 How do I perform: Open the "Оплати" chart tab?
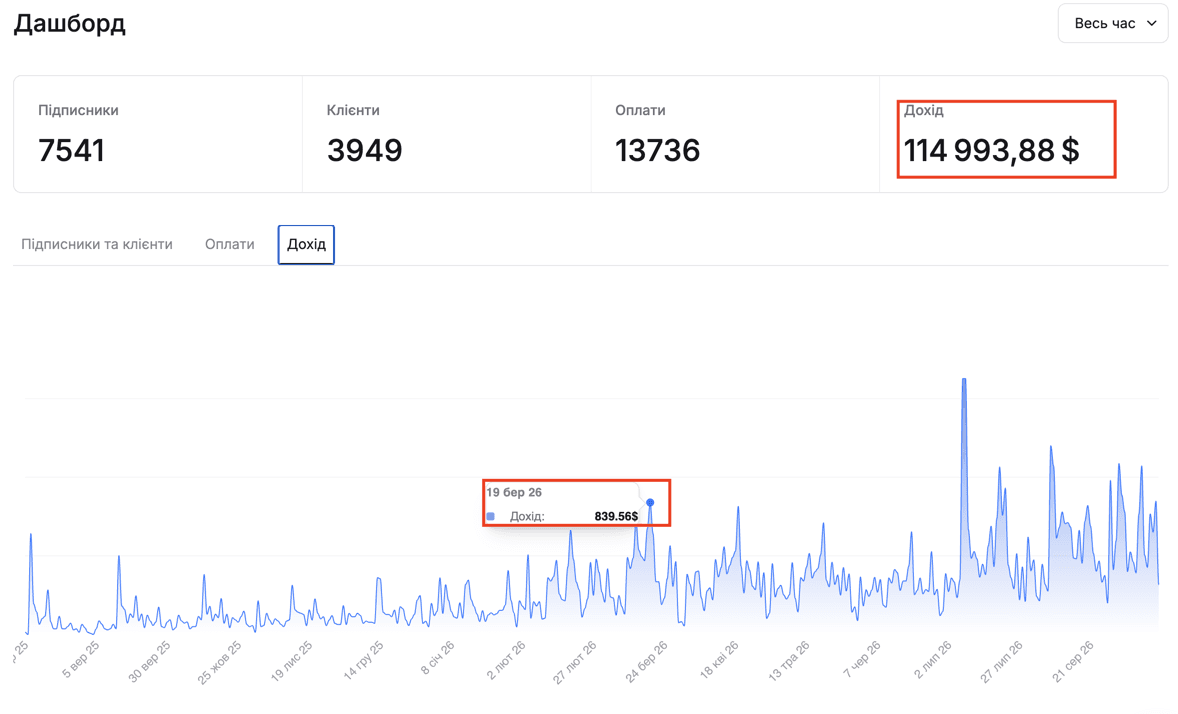(x=230, y=244)
